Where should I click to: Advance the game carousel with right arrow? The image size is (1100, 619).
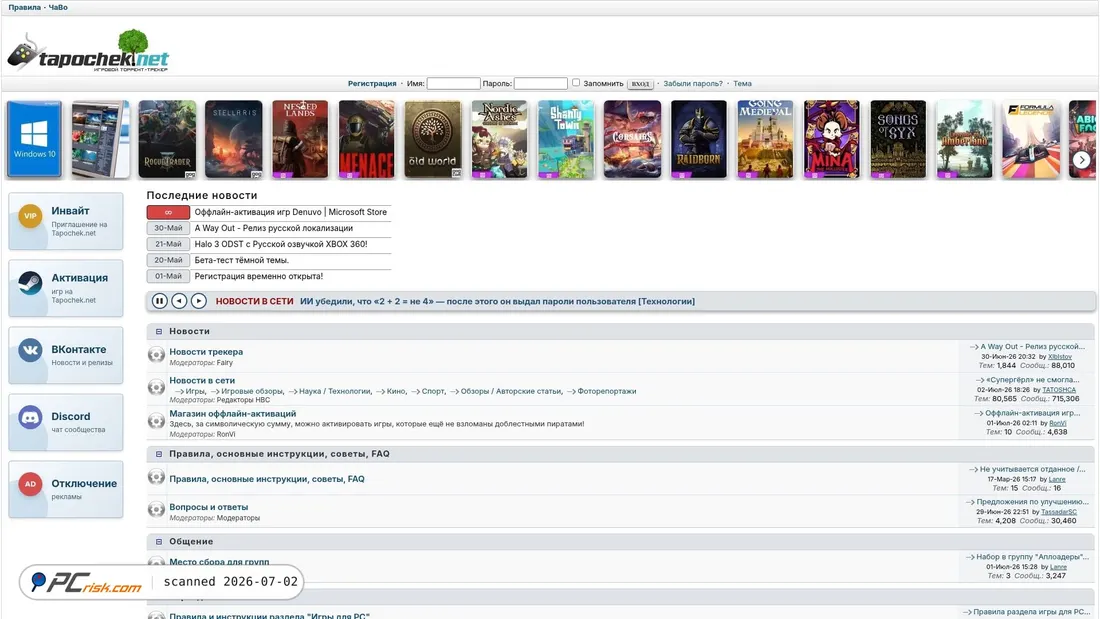pos(1081,160)
